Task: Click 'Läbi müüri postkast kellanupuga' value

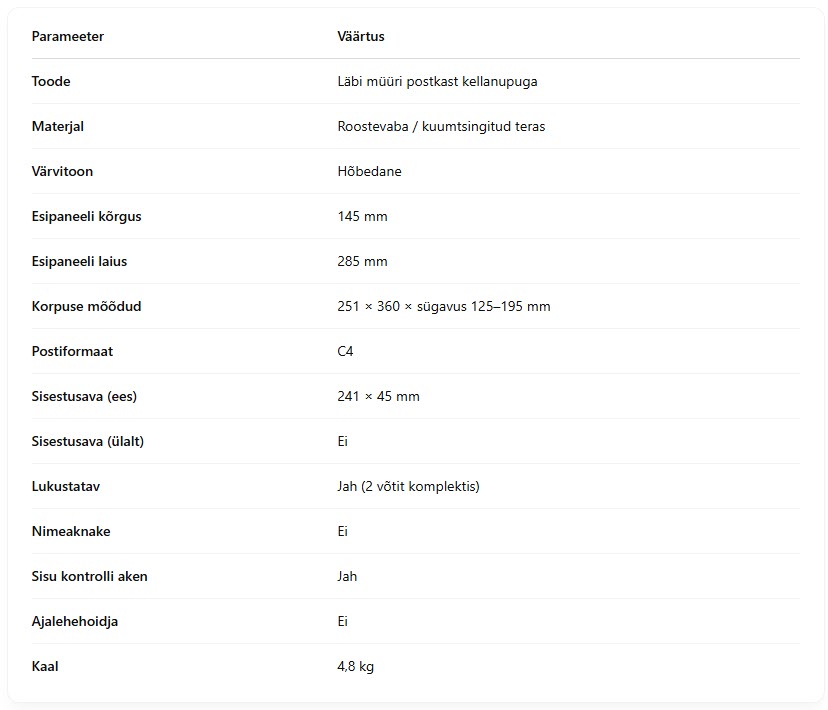Action: click(x=437, y=81)
